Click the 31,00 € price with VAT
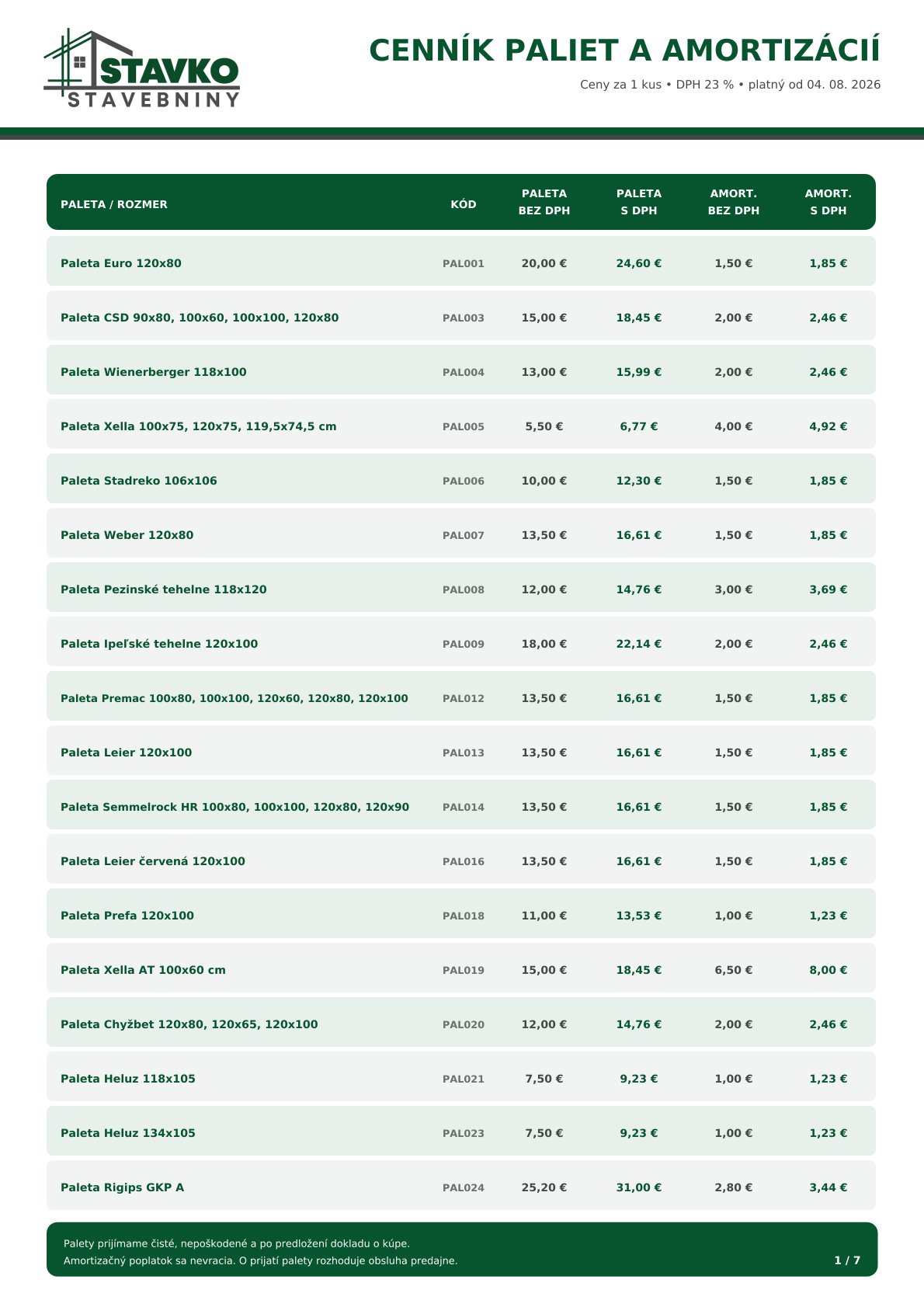 point(639,1187)
